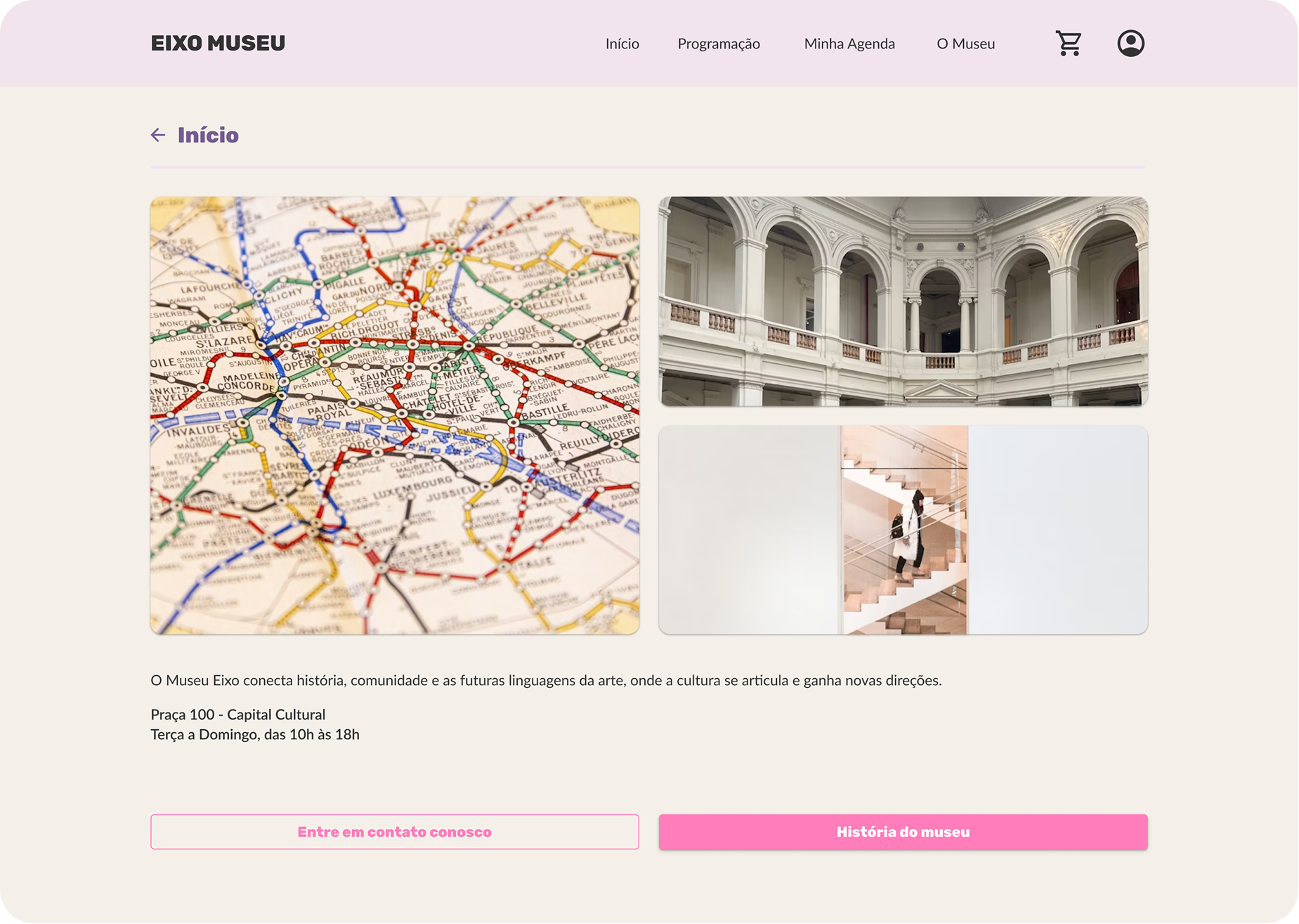
Task: Open the user profile icon
Action: (x=1130, y=44)
